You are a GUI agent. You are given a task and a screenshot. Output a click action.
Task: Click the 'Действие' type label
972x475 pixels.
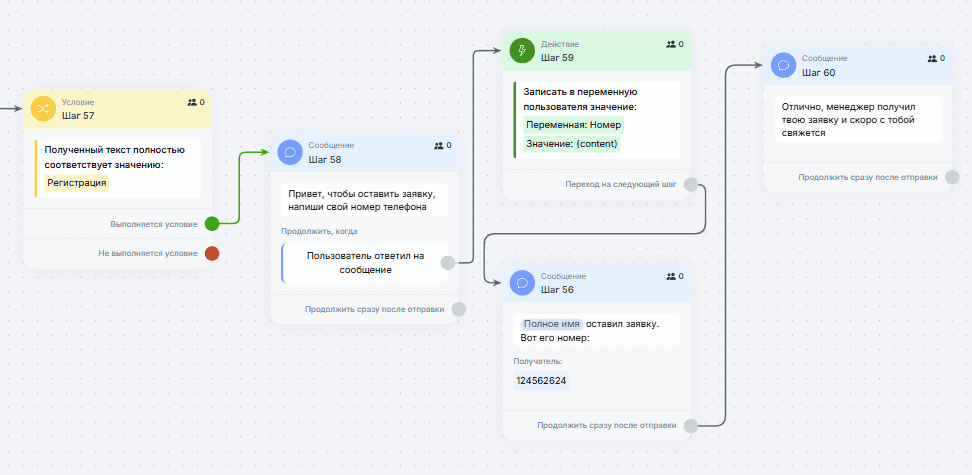(x=560, y=44)
